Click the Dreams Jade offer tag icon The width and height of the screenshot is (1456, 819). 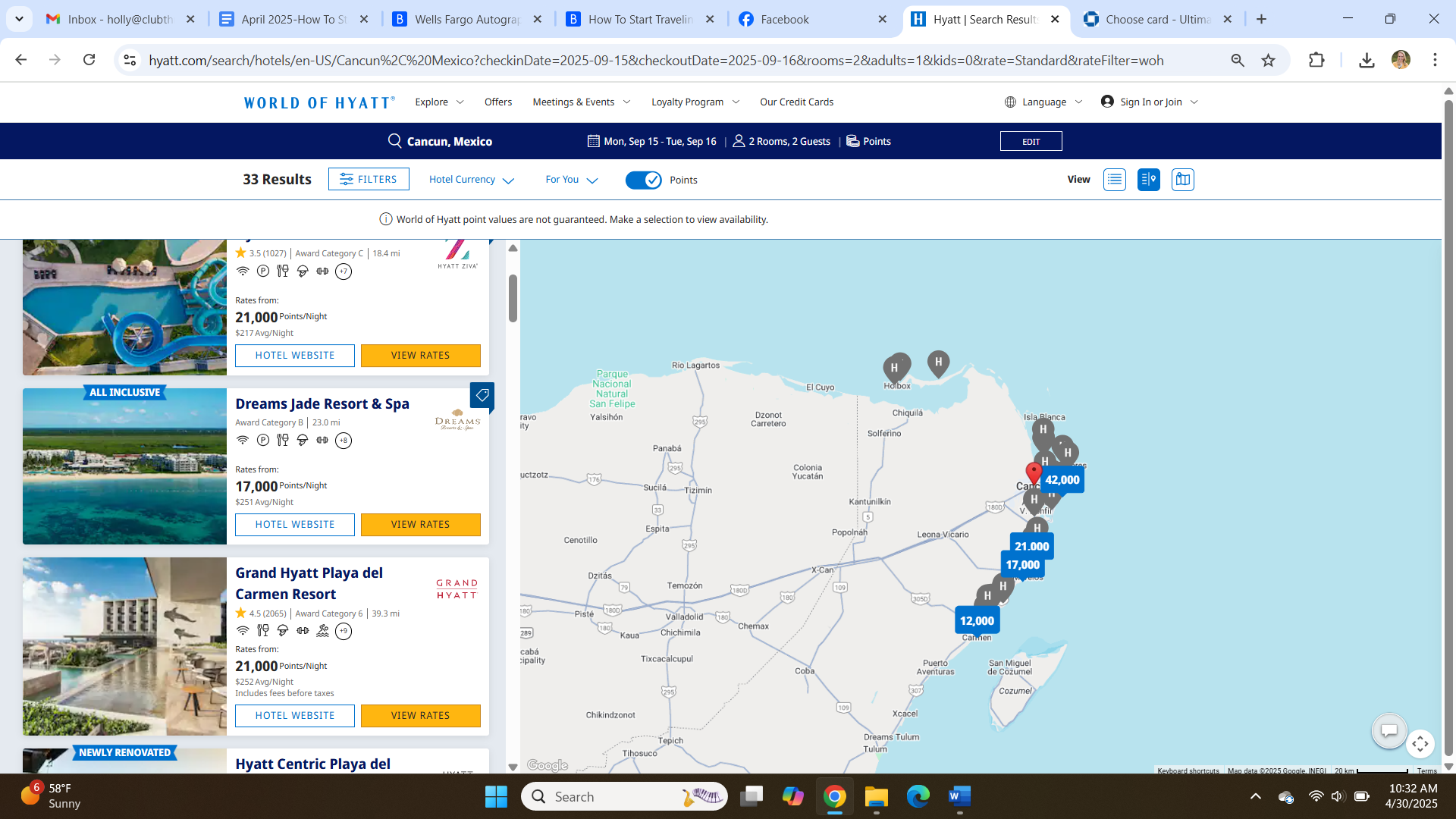(x=482, y=395)
